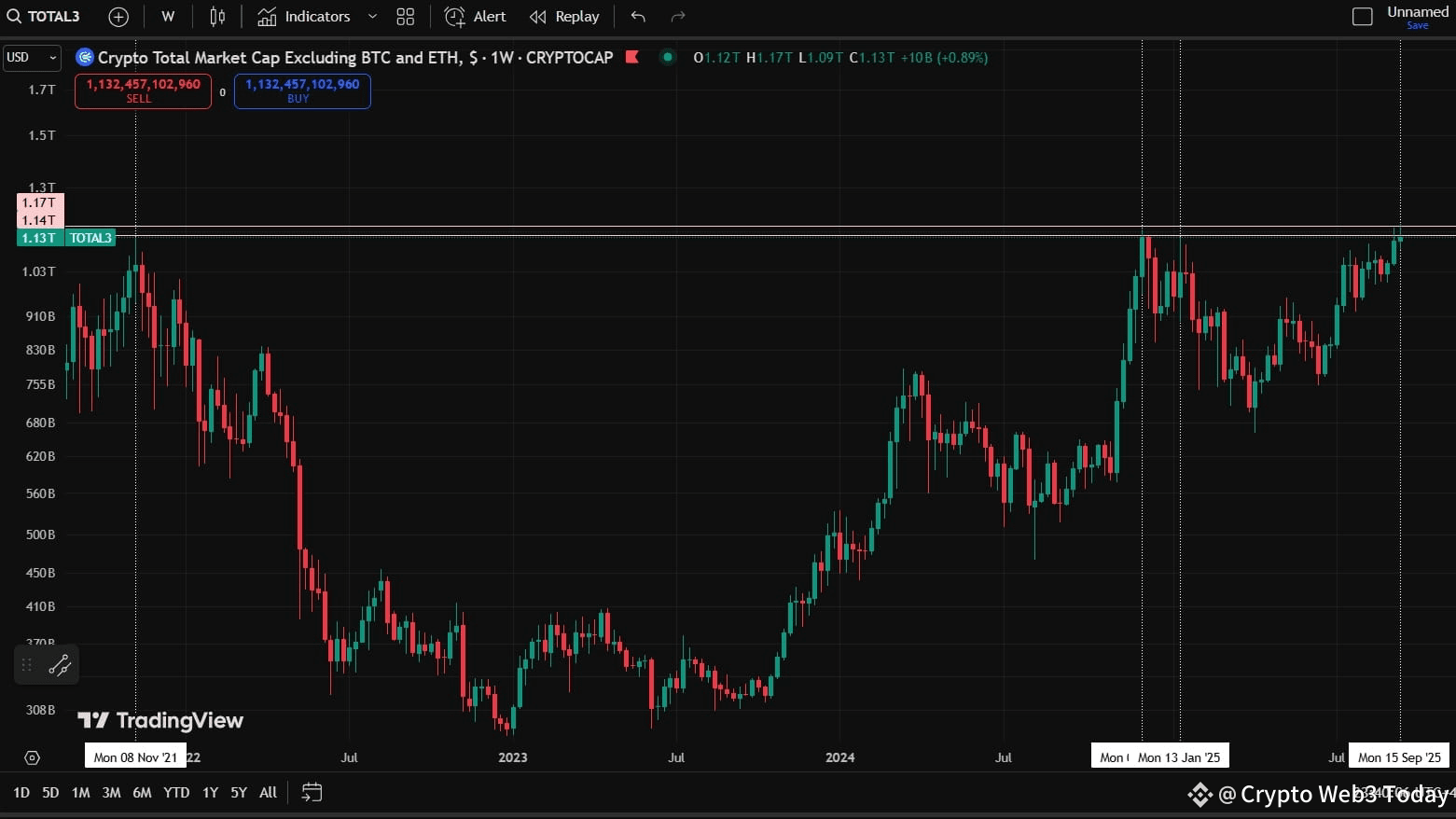Click the green market status dot

click(668, 57)
